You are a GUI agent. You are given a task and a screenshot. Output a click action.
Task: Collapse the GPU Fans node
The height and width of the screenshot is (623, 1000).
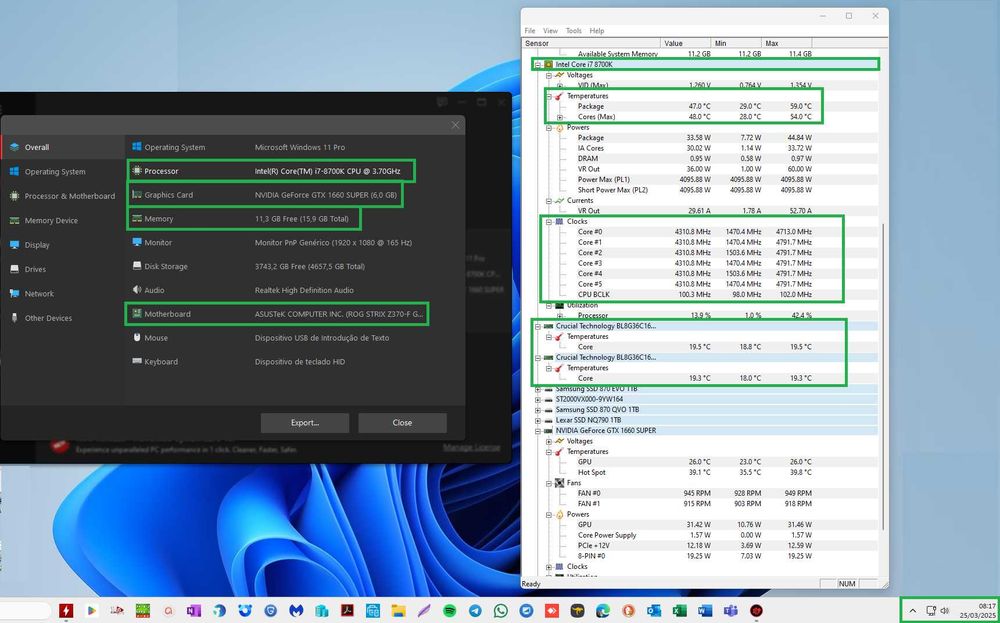[x=548, y=483]
